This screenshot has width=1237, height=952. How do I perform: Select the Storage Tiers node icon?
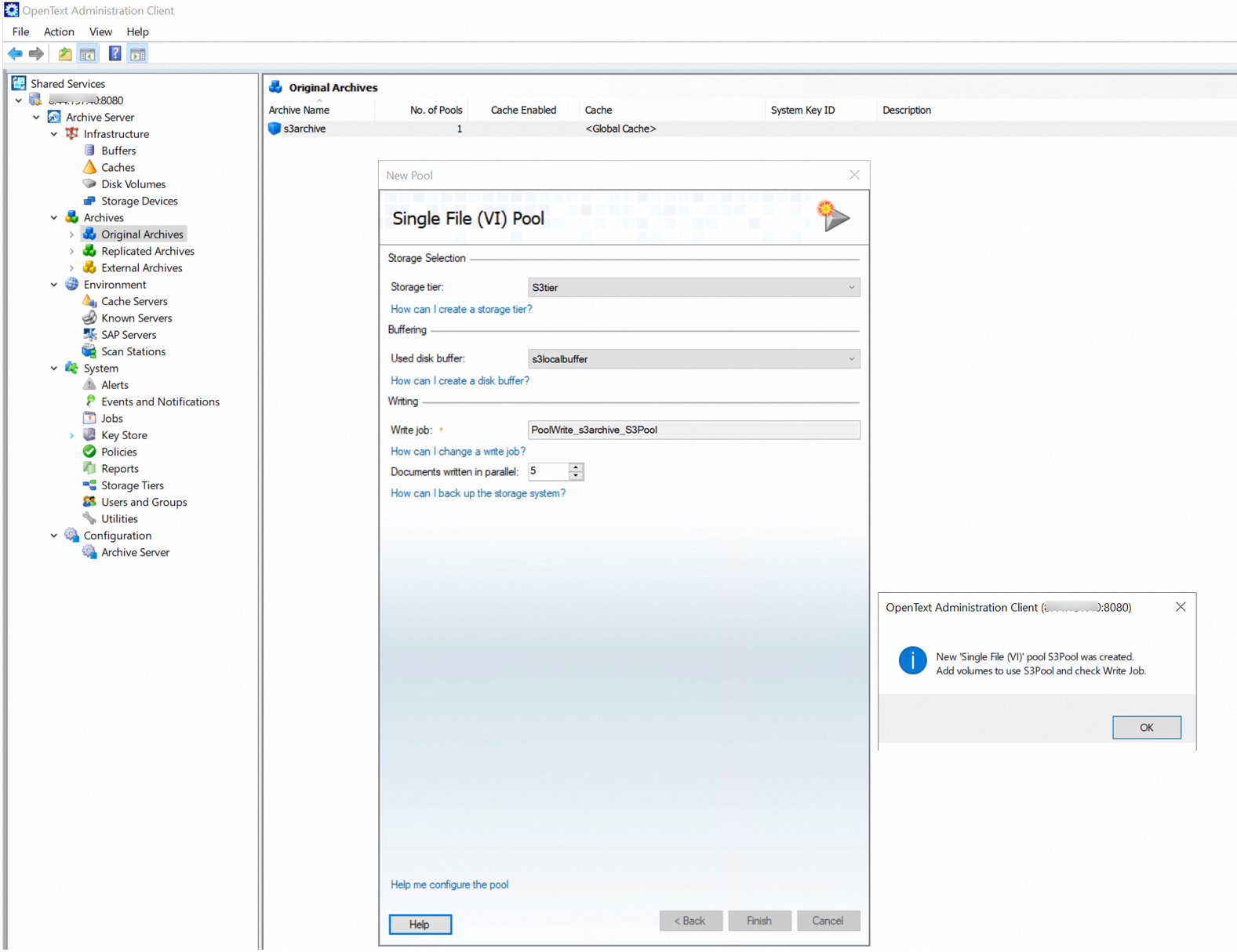[89, 485]
